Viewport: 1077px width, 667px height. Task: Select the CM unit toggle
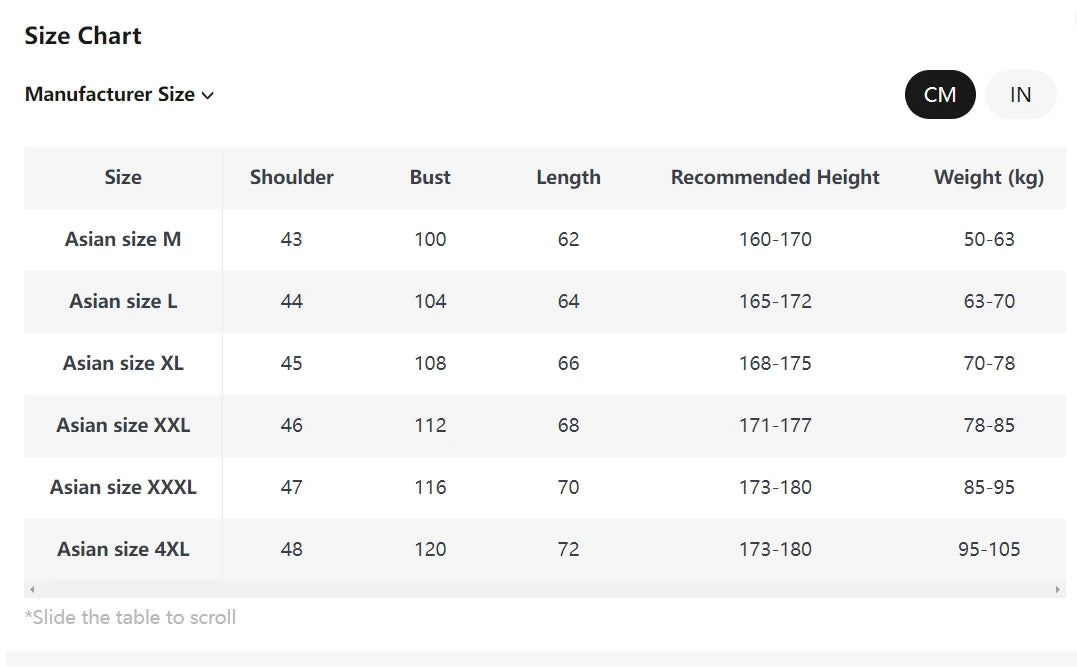[940, 95]
